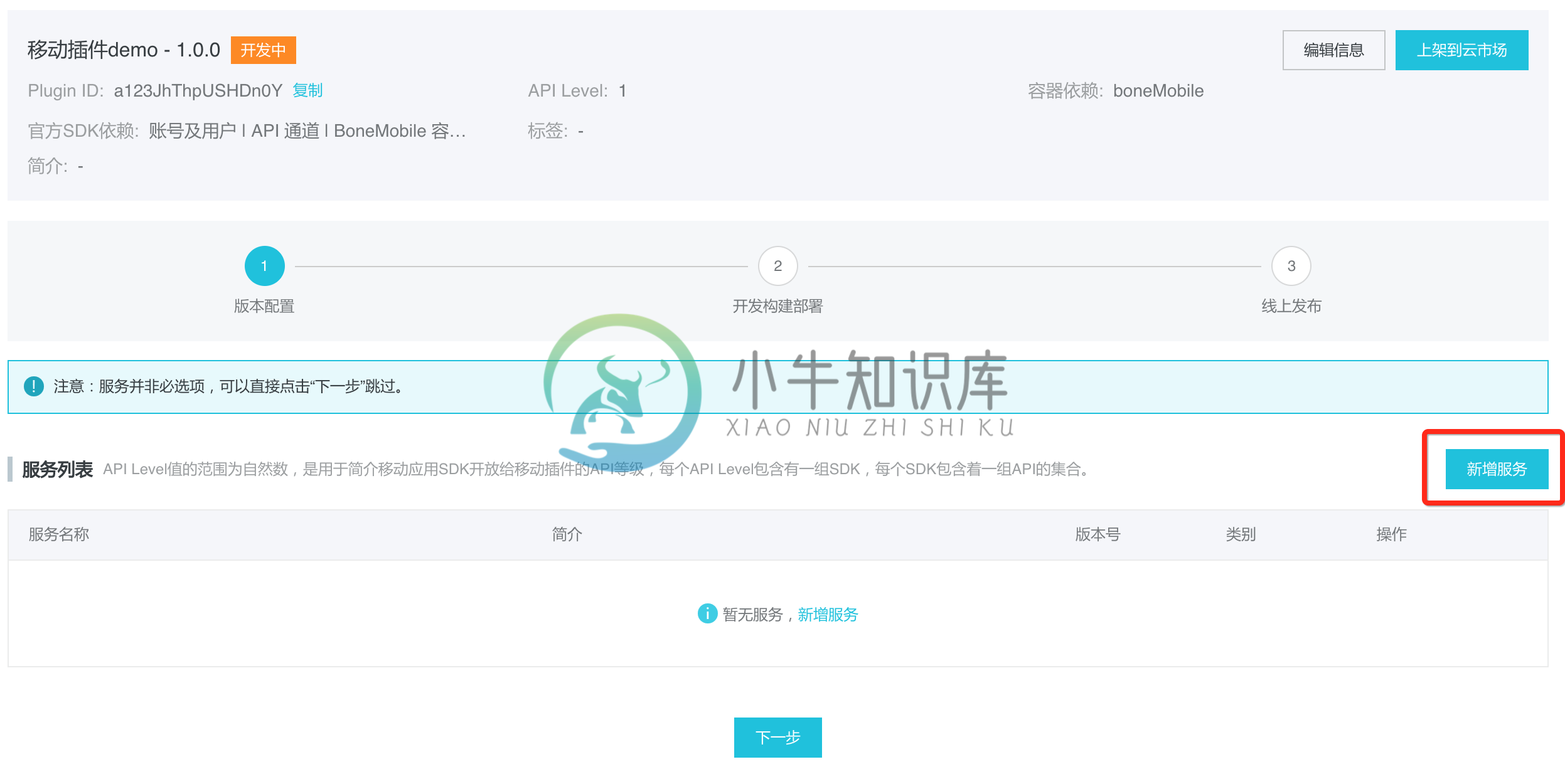The height and width of the screenshot is (784, 1565).
Task: Click the 新增服务 button
Action: (1497, 469)
